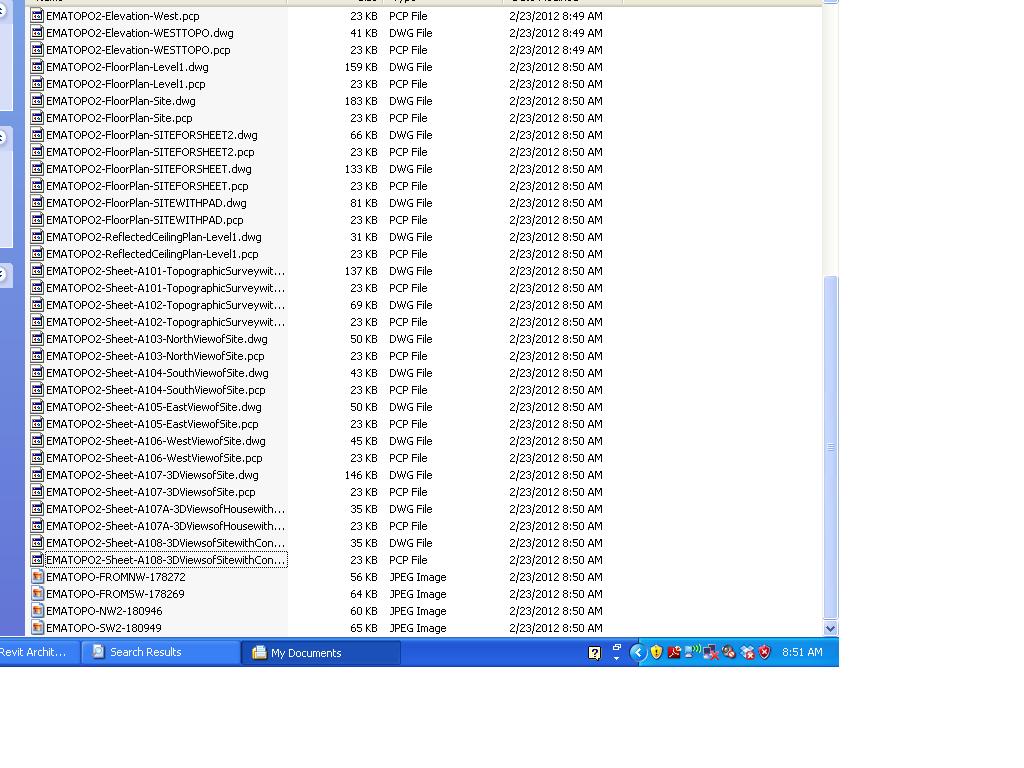Click the 64 KB size cell
The width and height of the screenshot is (1024, 768).
coord(364,594)
